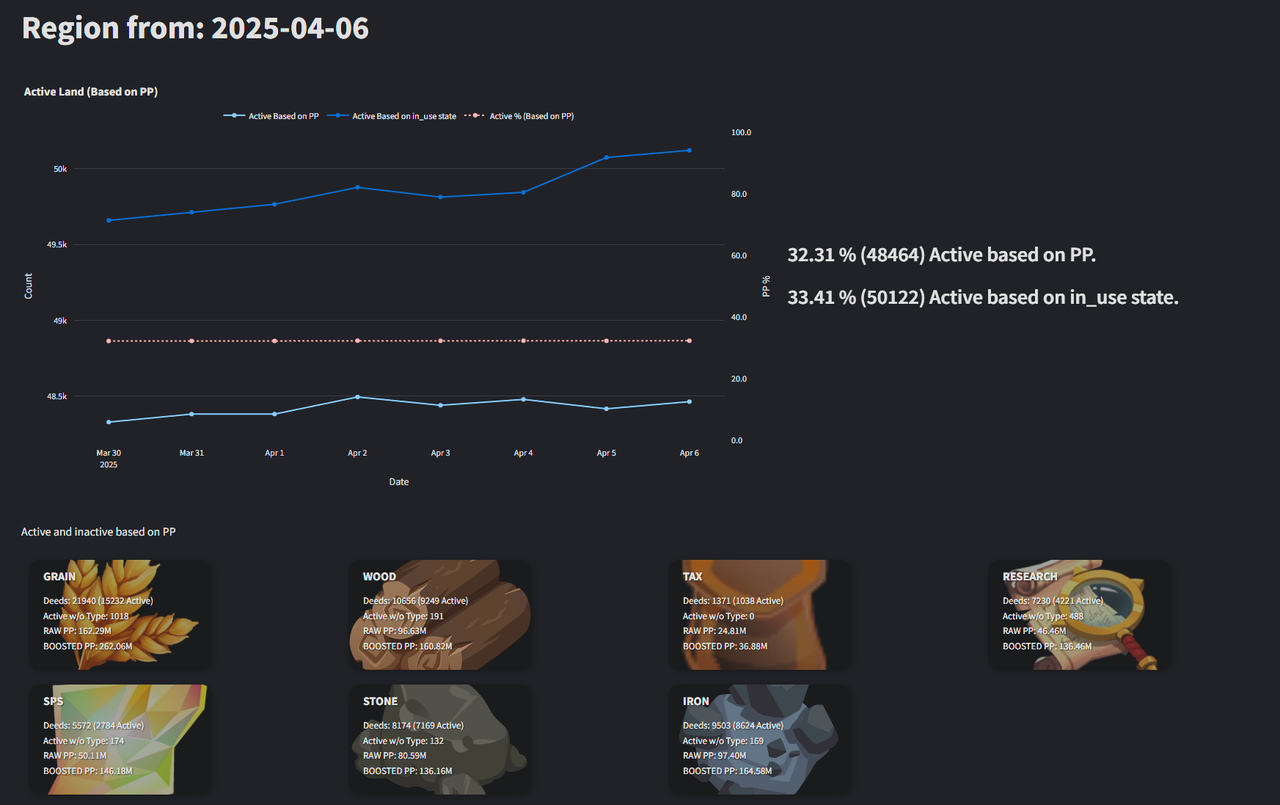Click Active Based on PP point at Apr 2

pyautogui.click(x=357, y=397)
